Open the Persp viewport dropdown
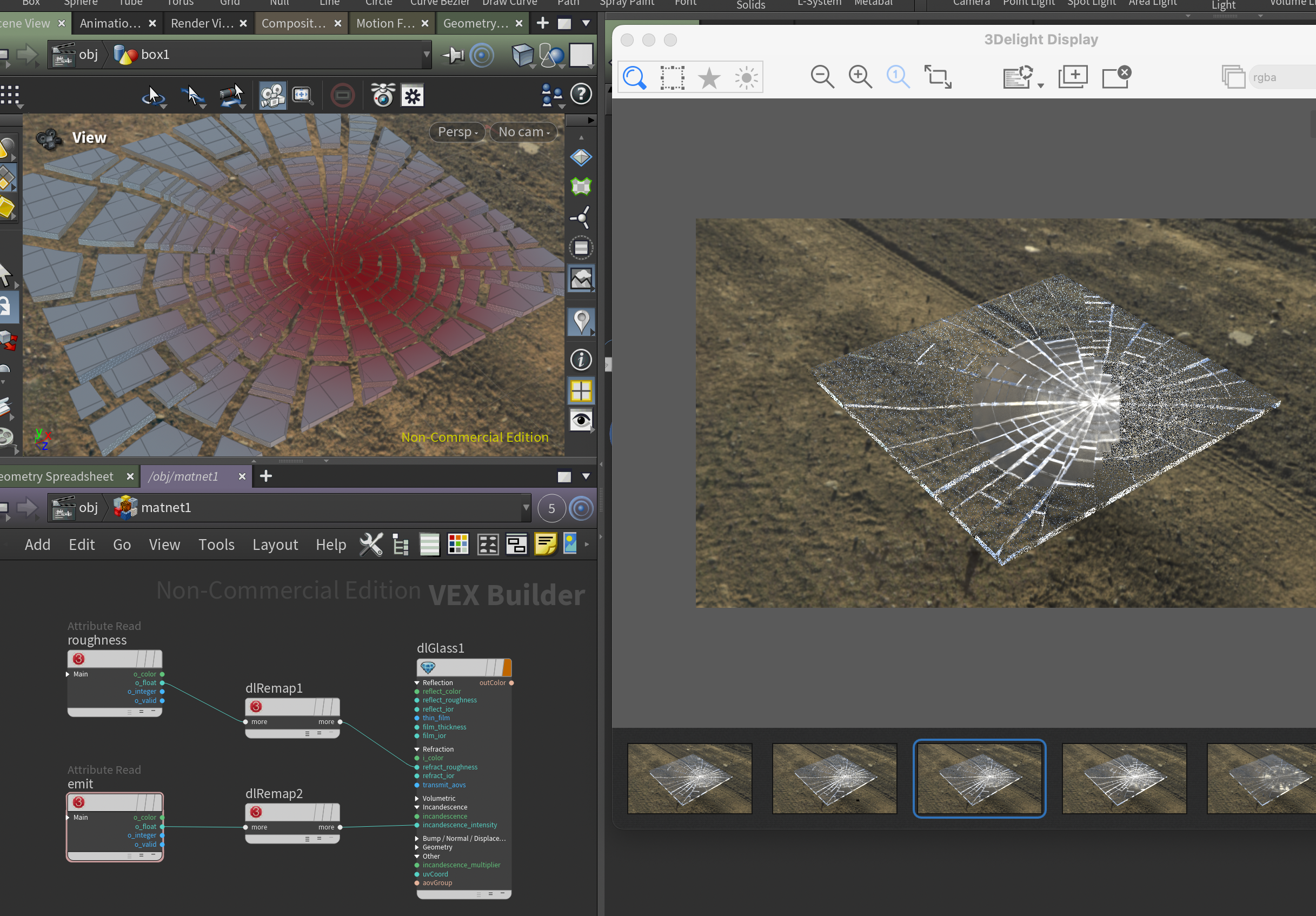The height and width of the screenshot is (916, 1316). pyautogui.click(x=457, y=132)
